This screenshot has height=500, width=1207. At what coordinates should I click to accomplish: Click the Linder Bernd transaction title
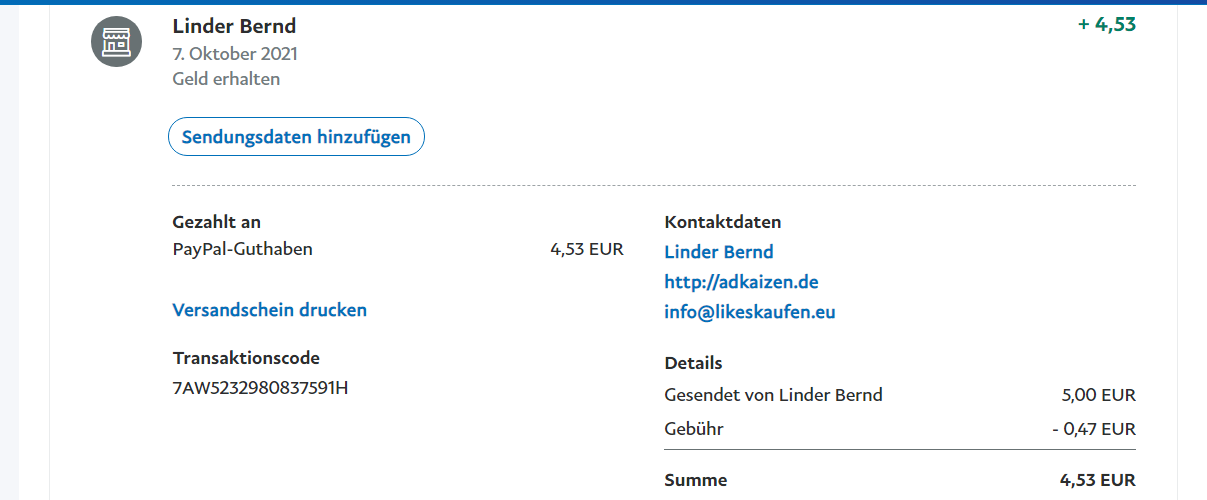point(235,26)
